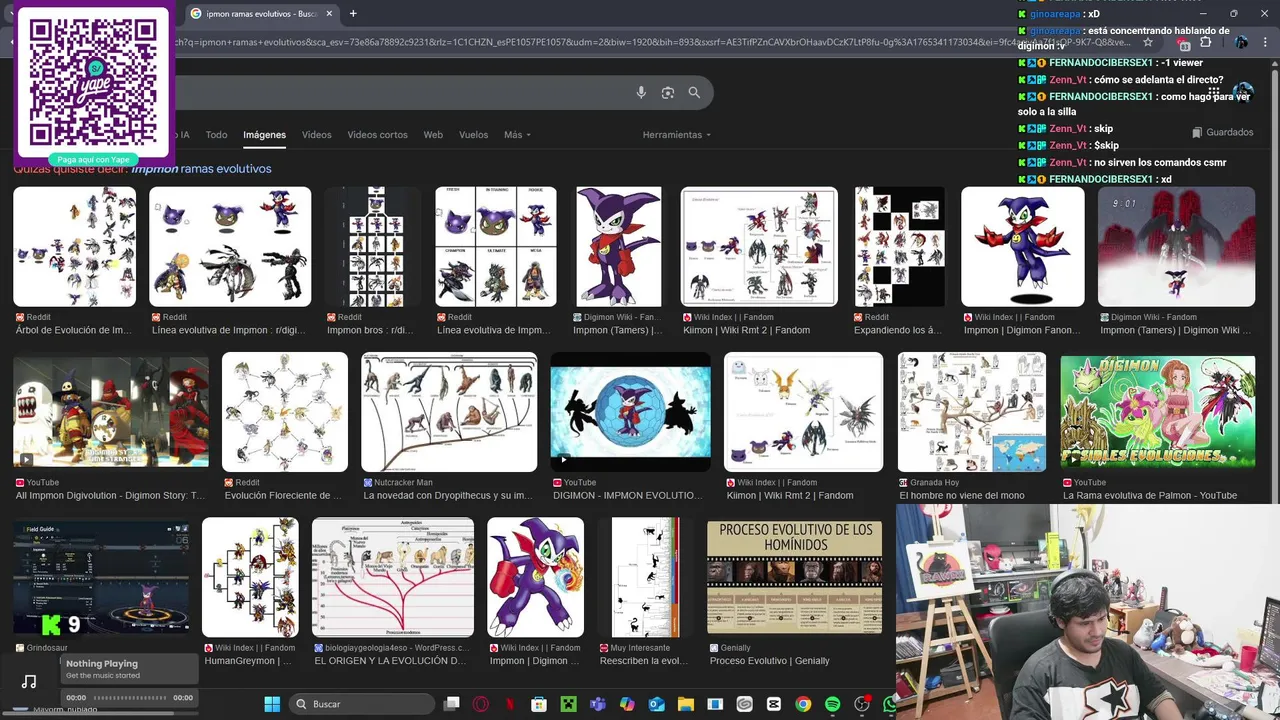Bookmark this page with the star
Image resolution: width=1280 pixels, height=720 pixels.
(x=1148, y=43)
